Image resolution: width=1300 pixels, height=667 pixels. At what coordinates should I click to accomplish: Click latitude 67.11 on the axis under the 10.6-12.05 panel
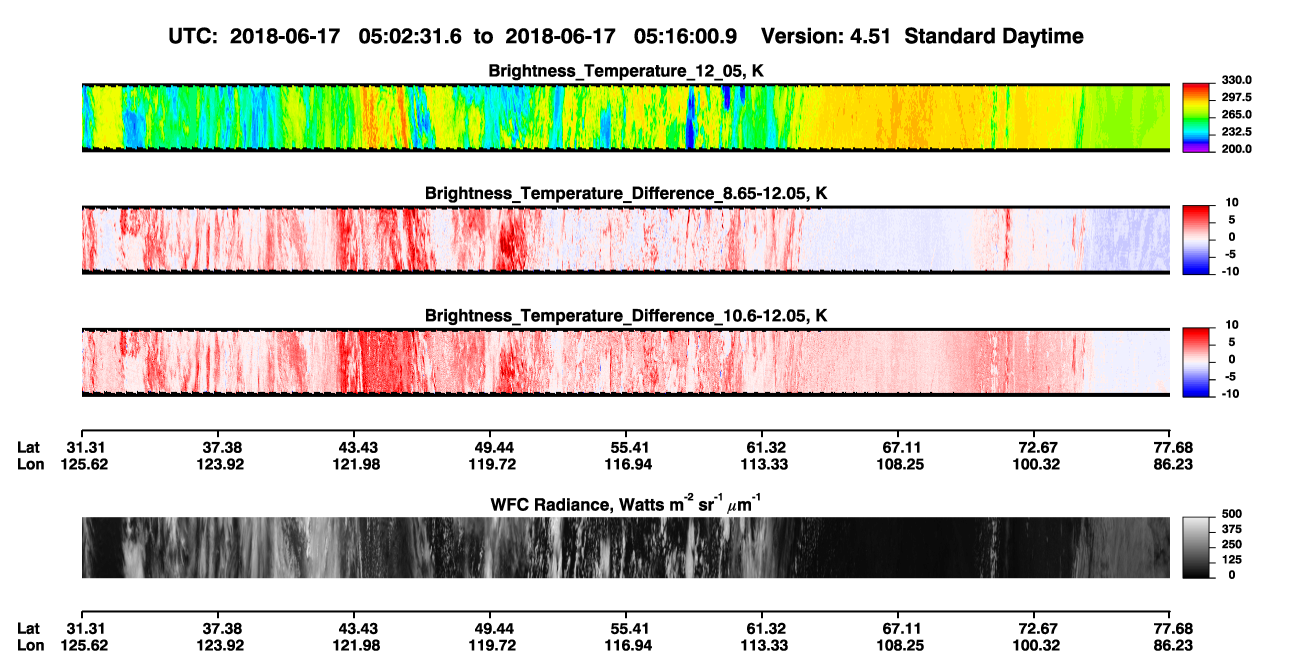pyautogui.click(x=900, y=446)
